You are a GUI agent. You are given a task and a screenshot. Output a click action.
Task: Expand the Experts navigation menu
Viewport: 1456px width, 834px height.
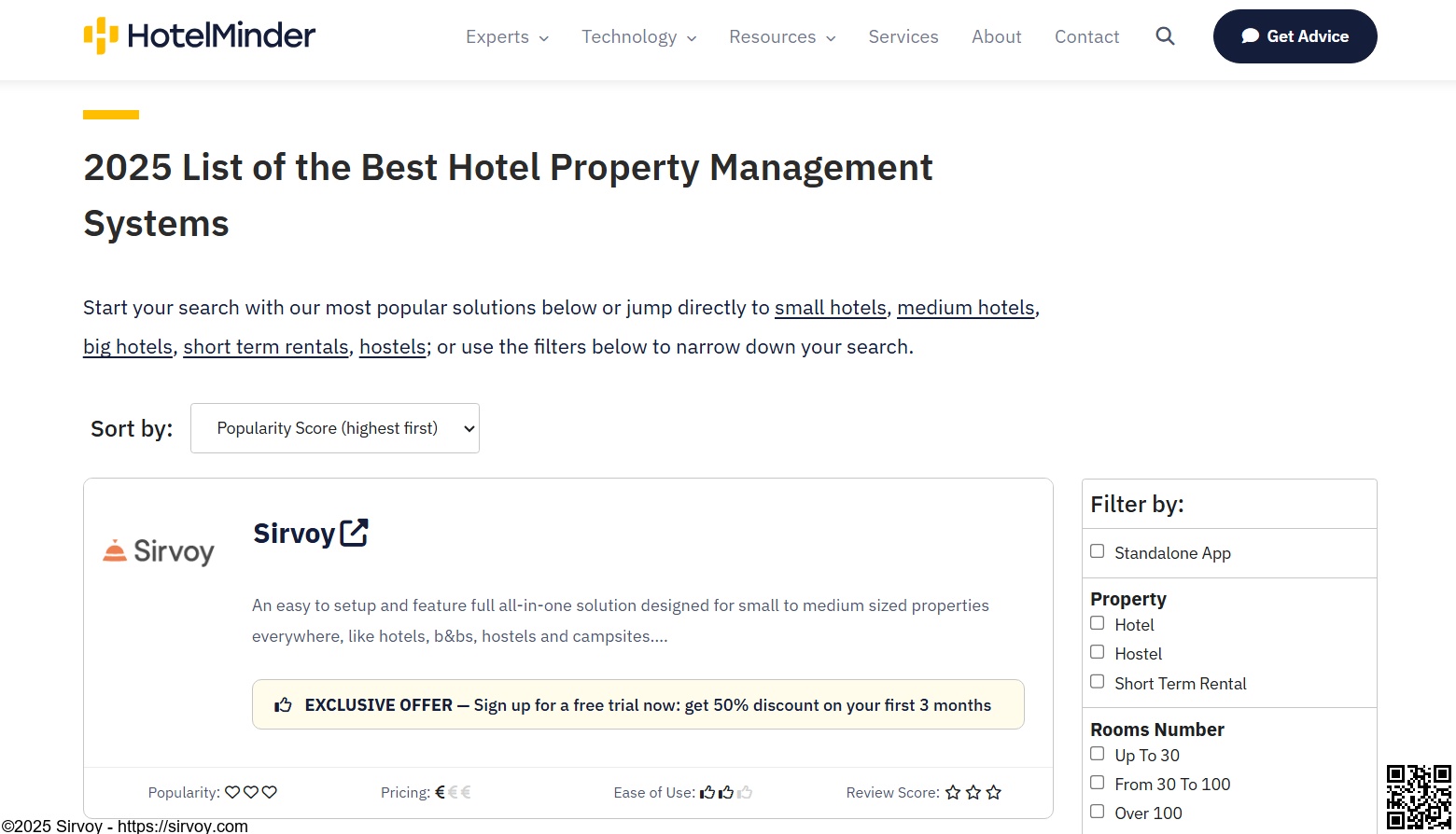507,36
